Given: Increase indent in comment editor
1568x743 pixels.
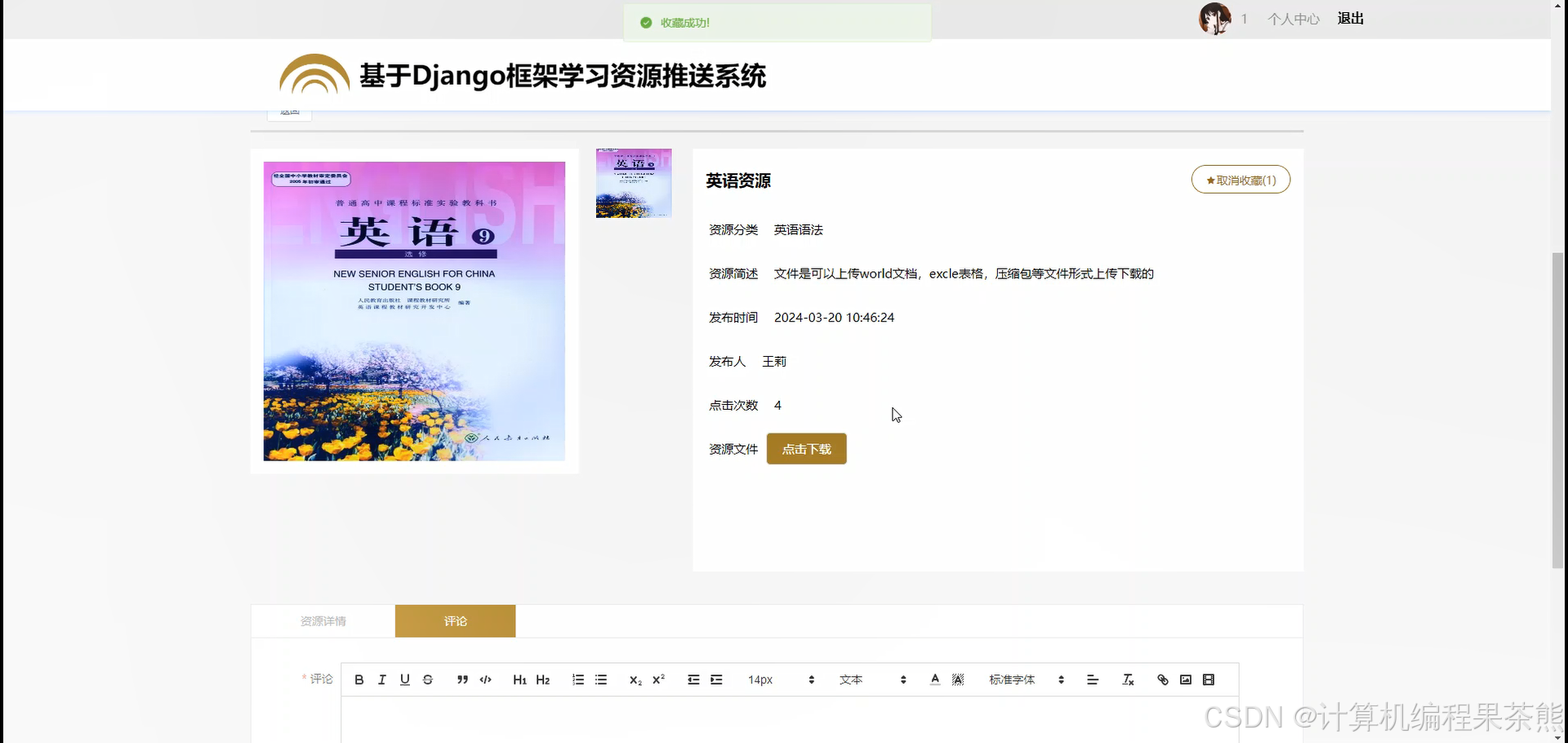Looking at the screenshot, I should pos(716,679).
